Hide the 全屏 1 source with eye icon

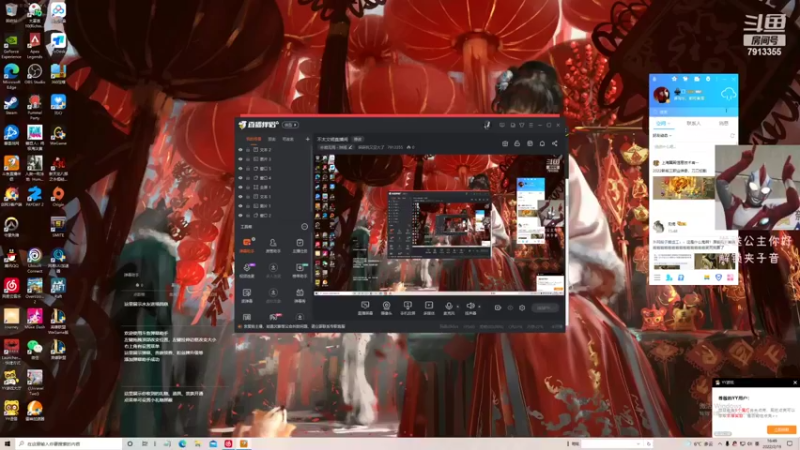click(240, 187)
